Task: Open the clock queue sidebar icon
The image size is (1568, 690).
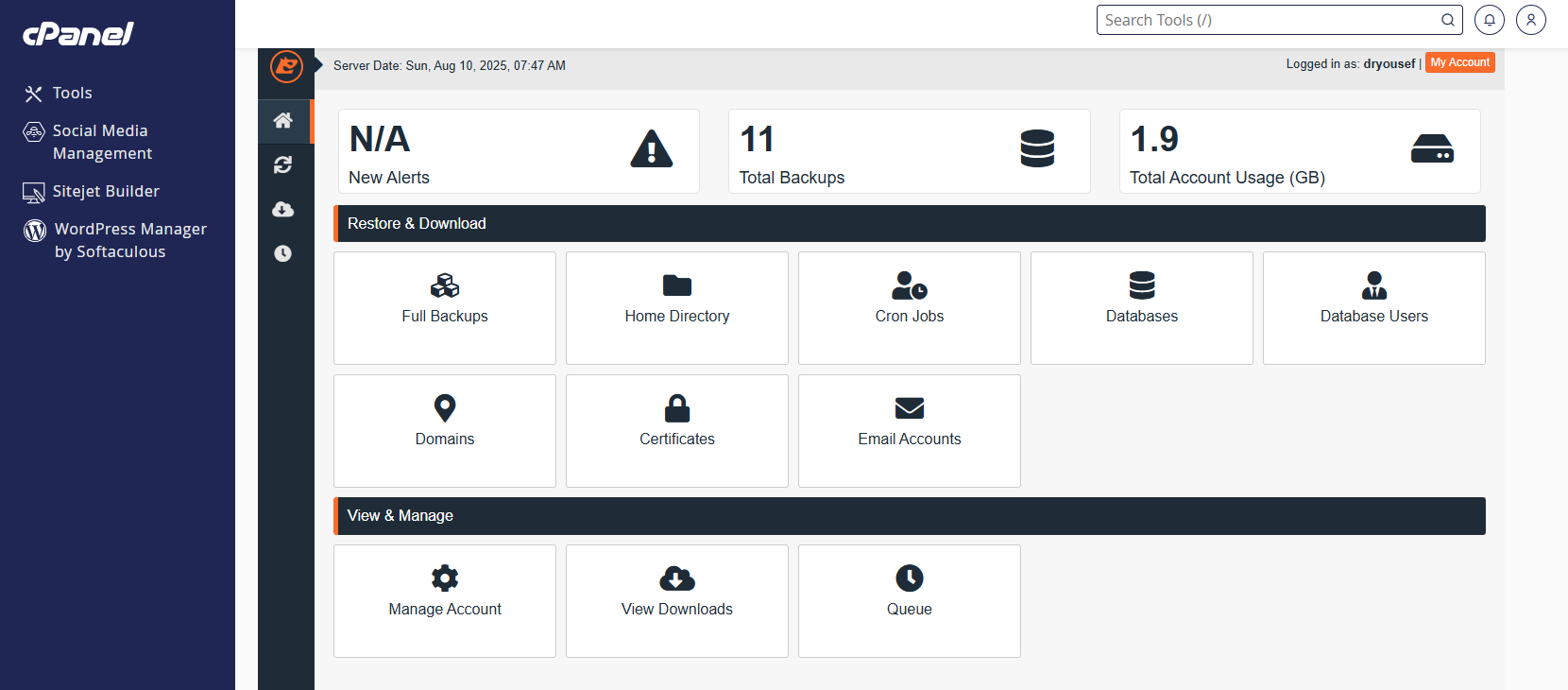Action: pyautogui.click(x=283, y=253)
